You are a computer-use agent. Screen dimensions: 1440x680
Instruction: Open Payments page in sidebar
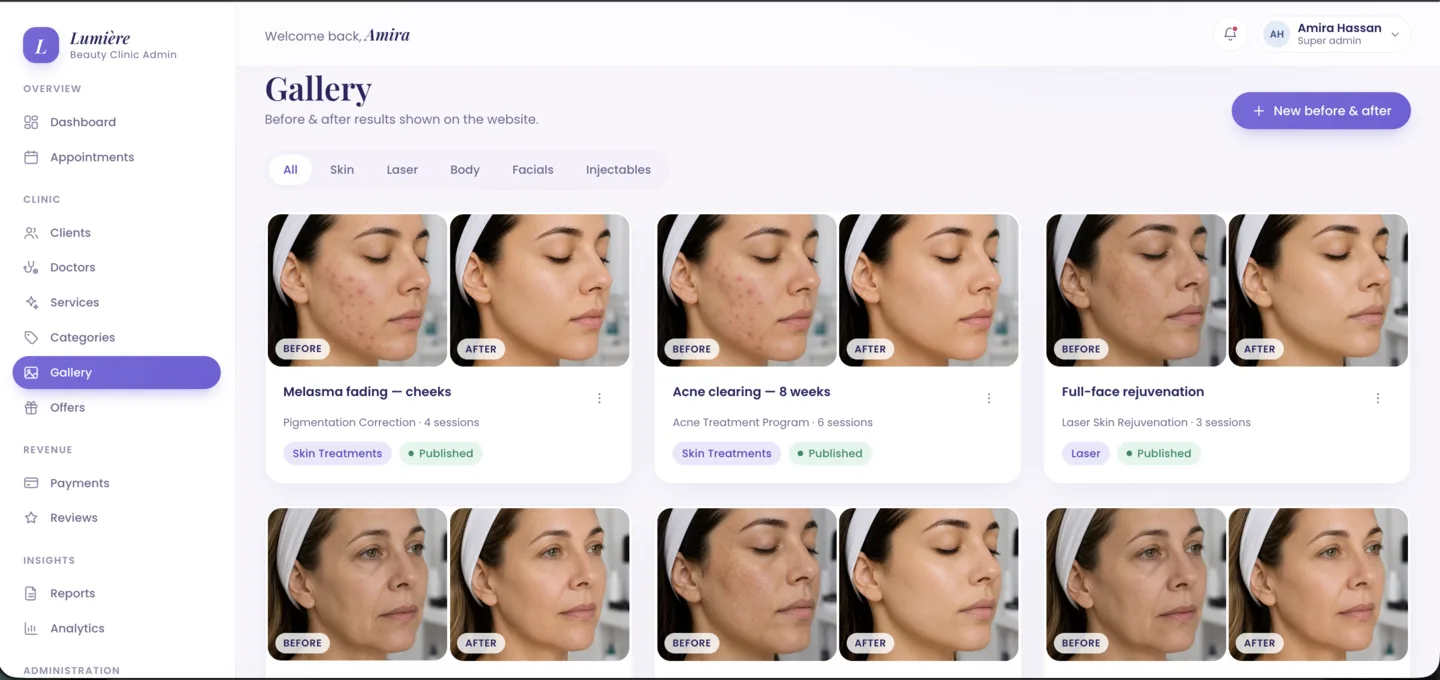pyautogui.click(x=116, y=483)
